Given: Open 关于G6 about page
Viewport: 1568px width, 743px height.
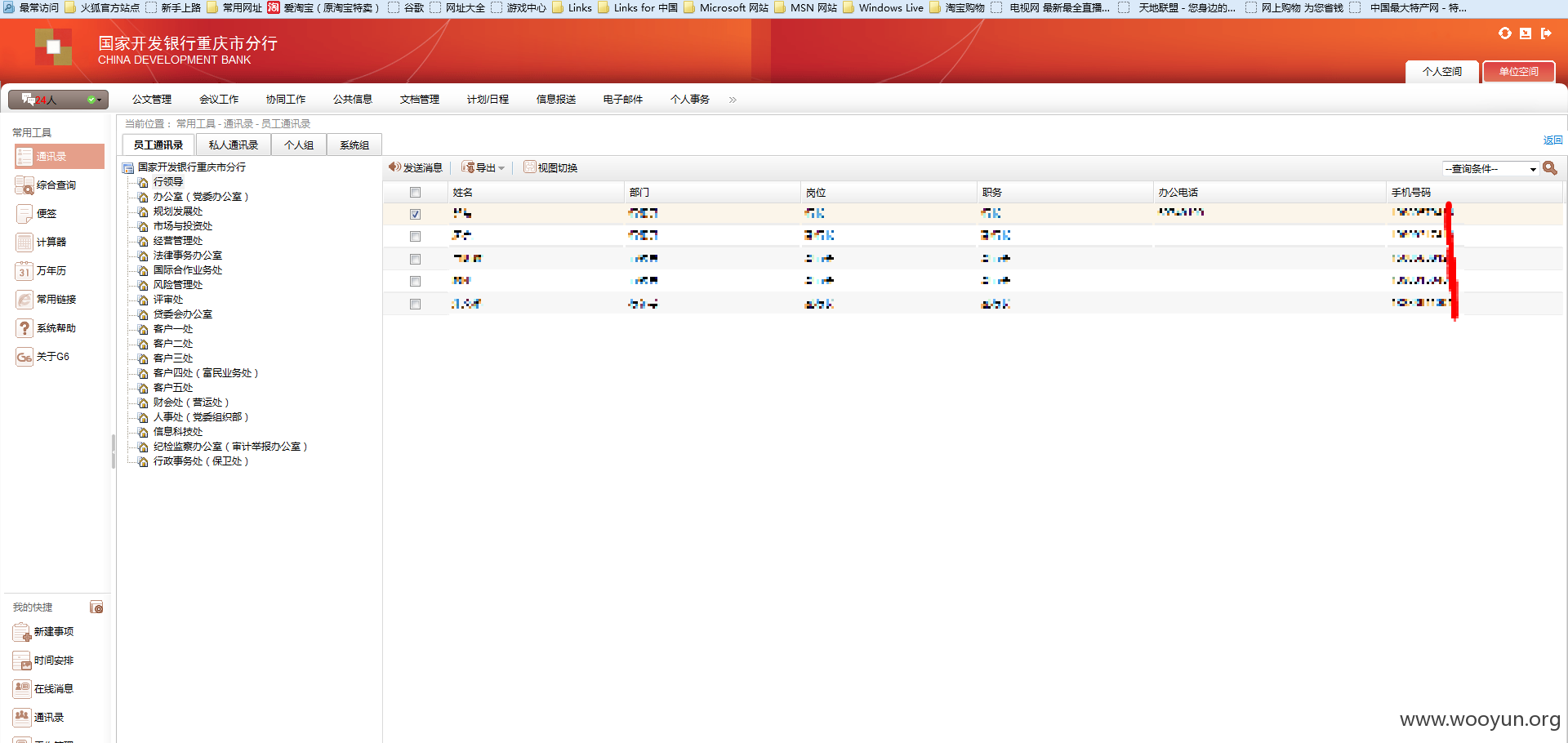Looking at the screenshot, I should click(43, 357).
